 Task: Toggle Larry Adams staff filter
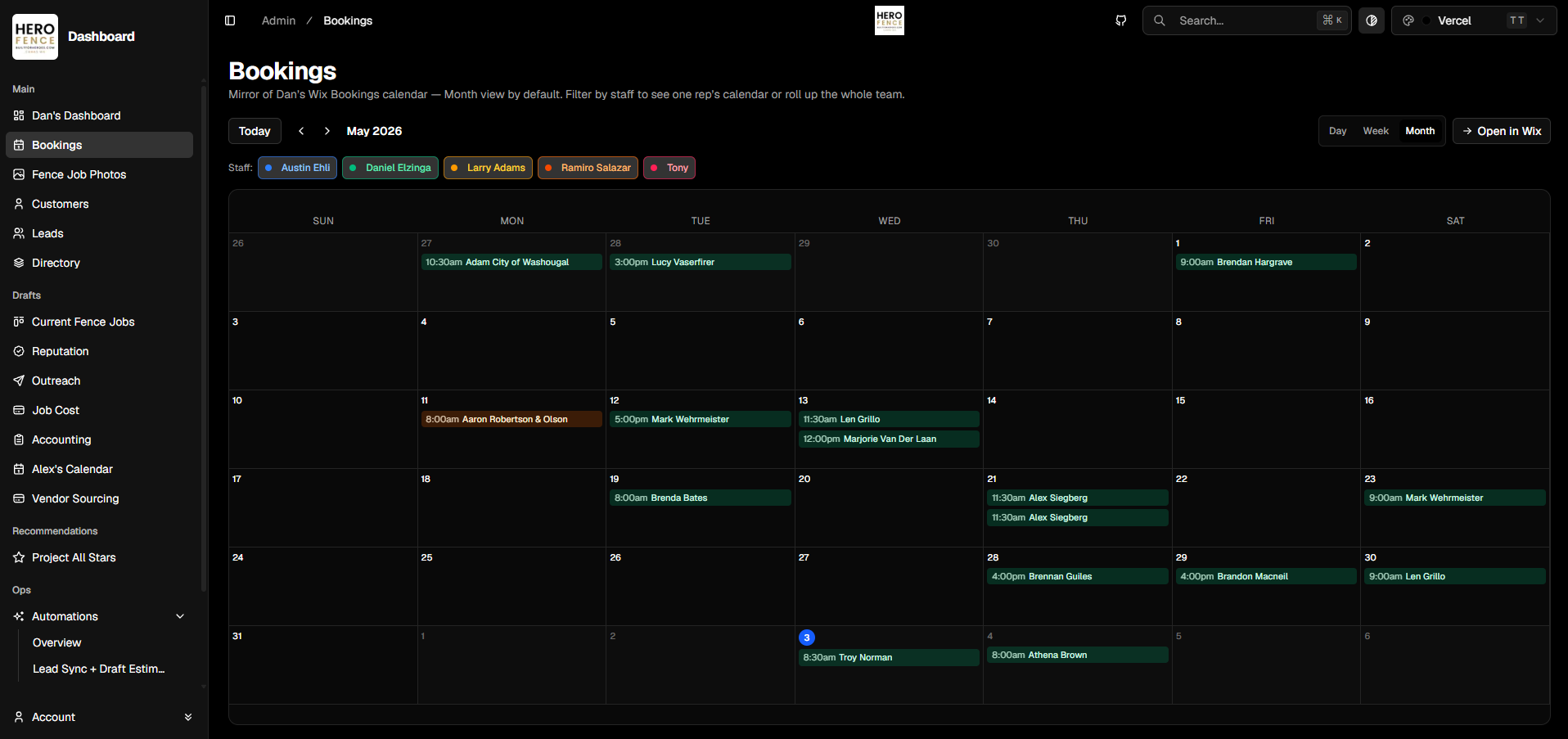pos(488,168)
